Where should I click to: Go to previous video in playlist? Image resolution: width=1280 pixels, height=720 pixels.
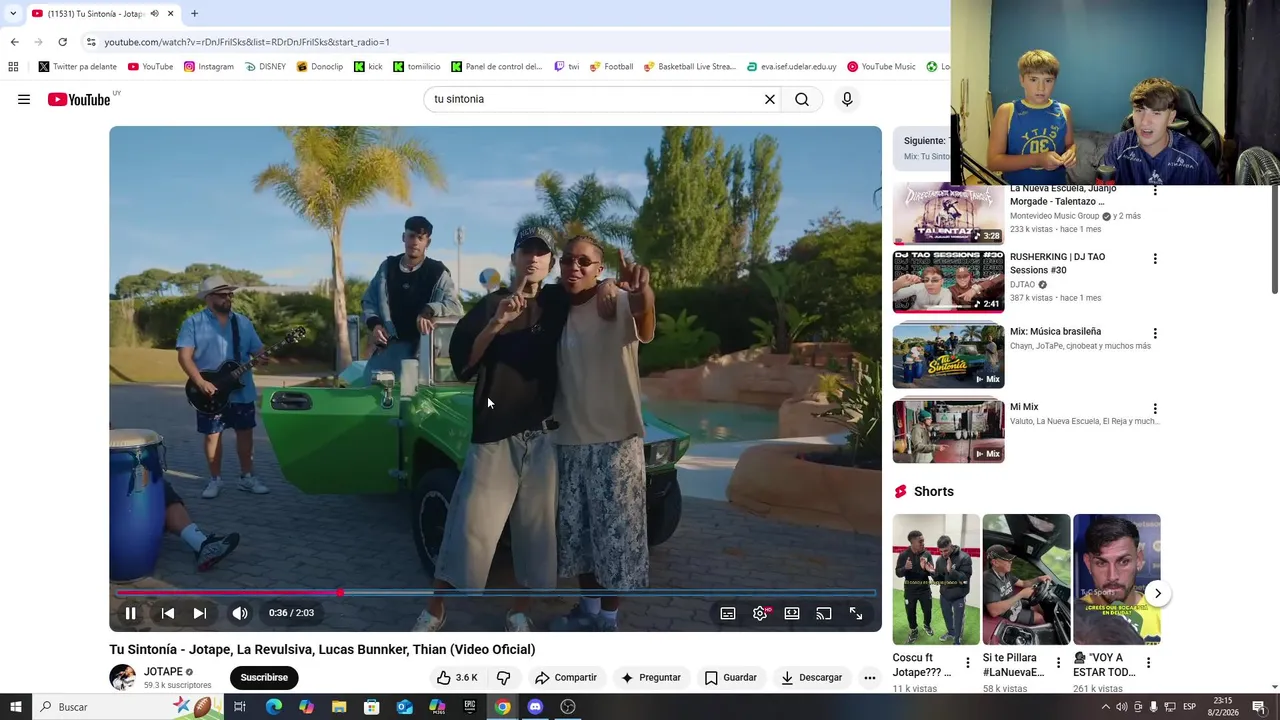click(x=168, y=613)
